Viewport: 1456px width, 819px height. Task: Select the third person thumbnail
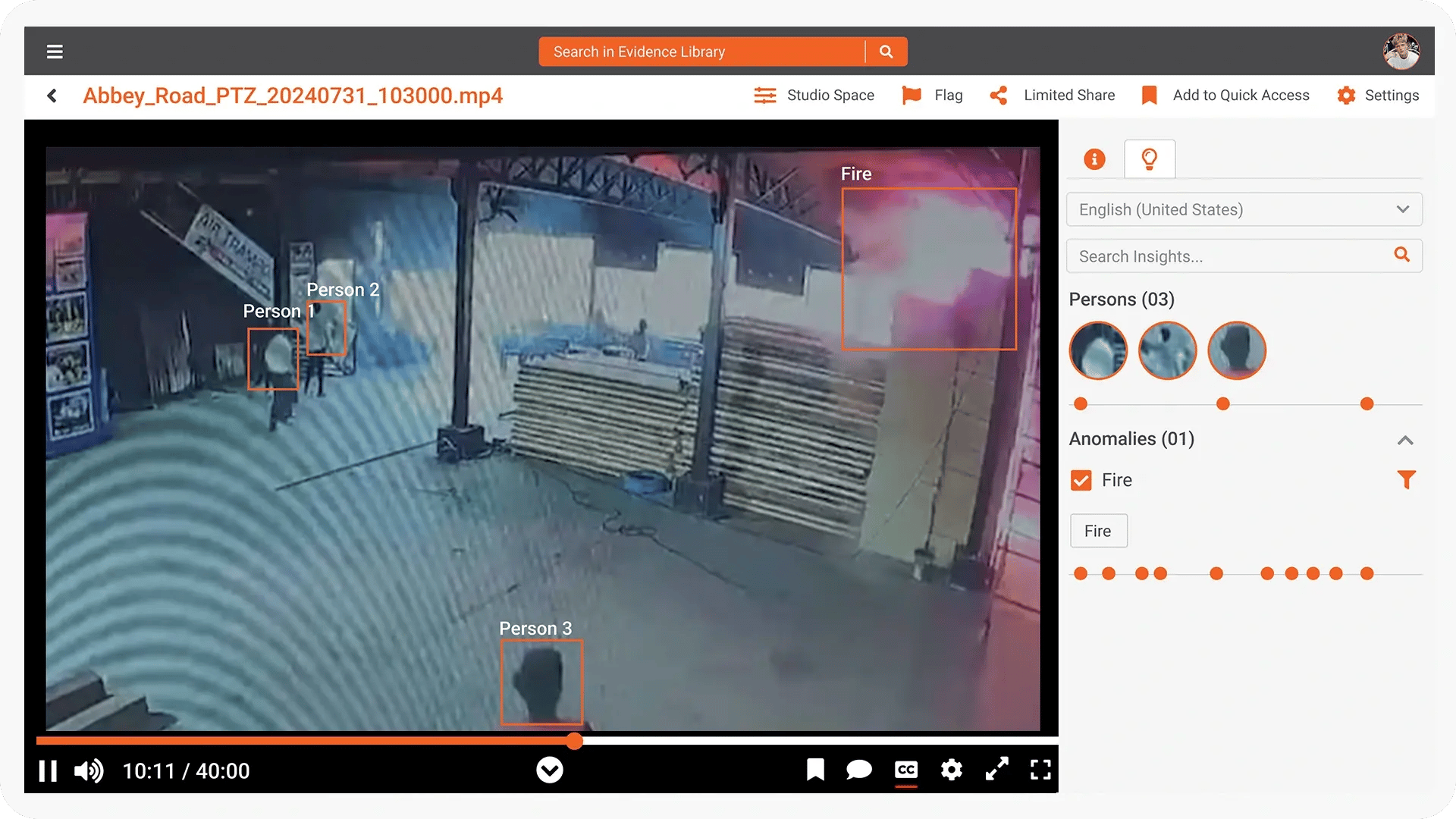[x=1237, y=350]
